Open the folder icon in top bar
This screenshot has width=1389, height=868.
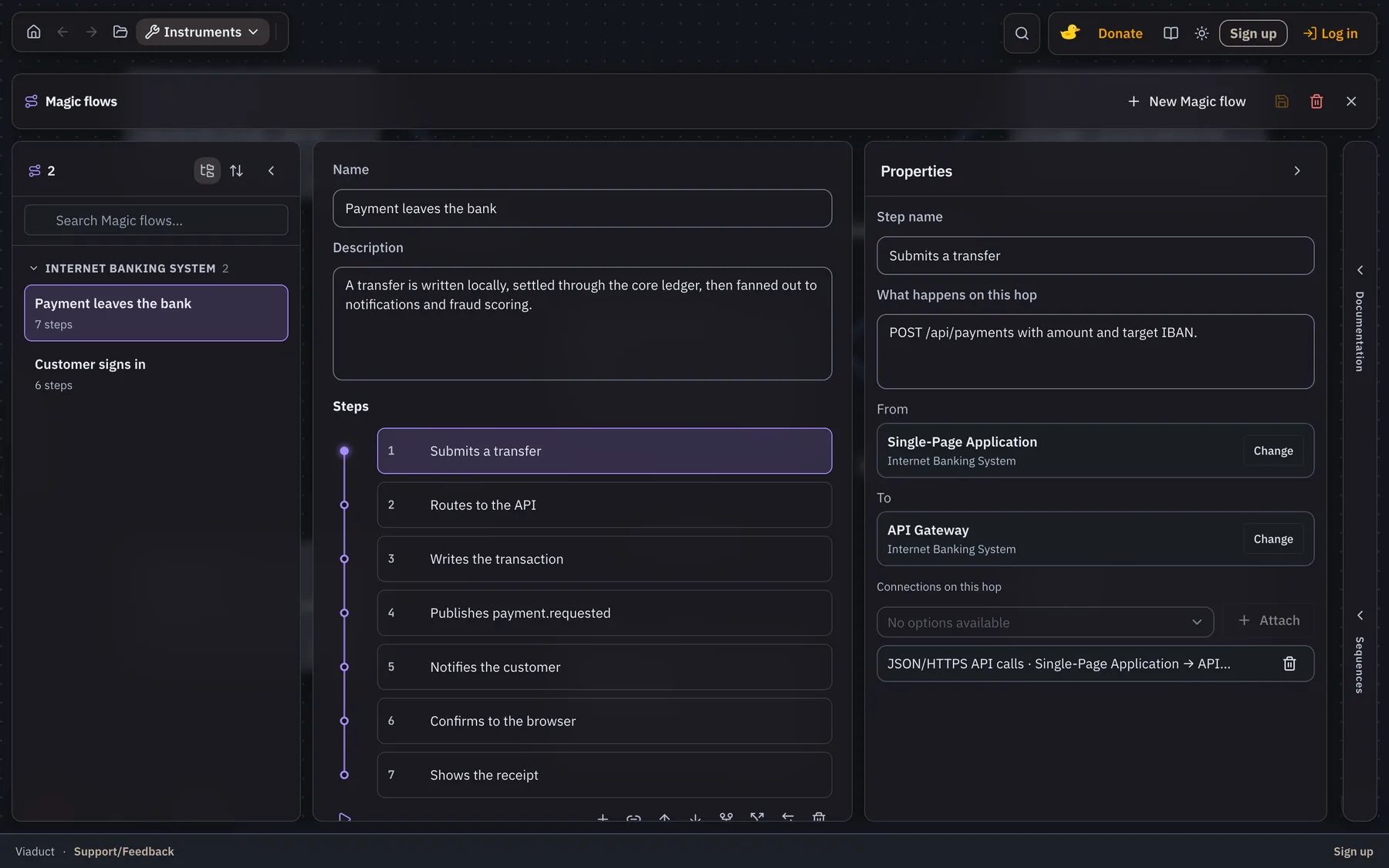[120, 32]
